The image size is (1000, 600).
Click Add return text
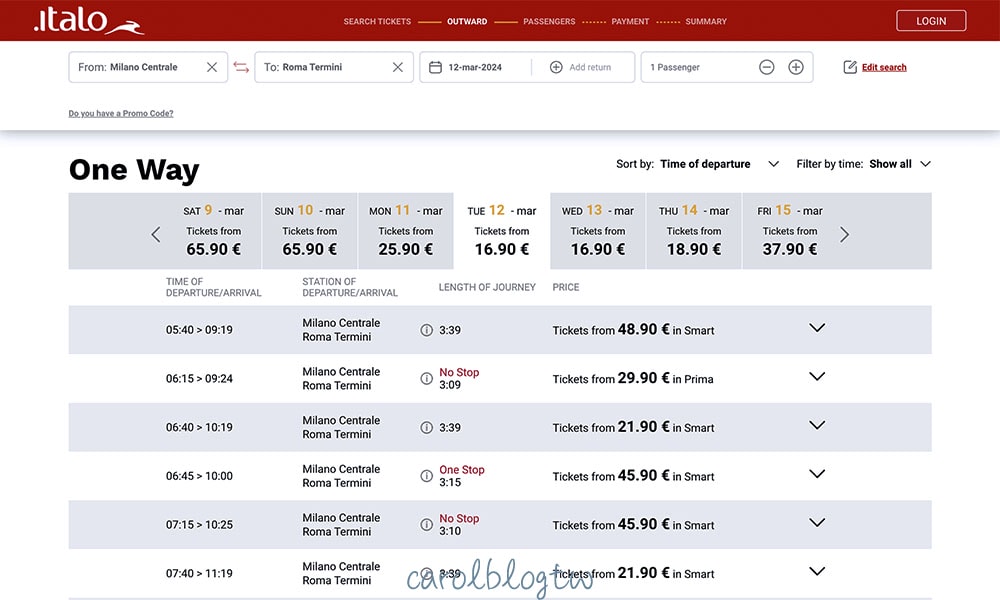[590, 67]
